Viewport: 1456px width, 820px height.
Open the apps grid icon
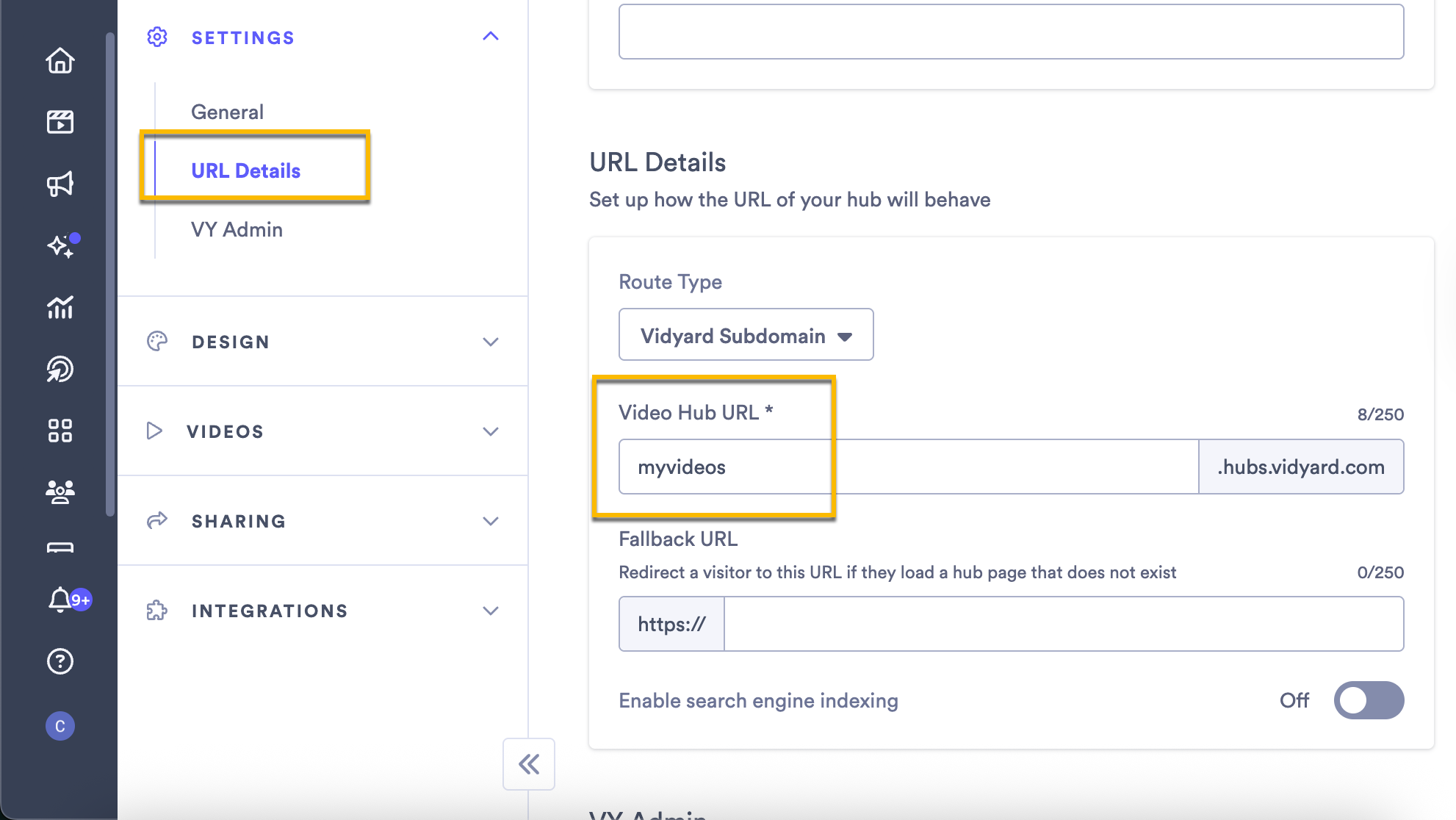[x=60, y=431]
